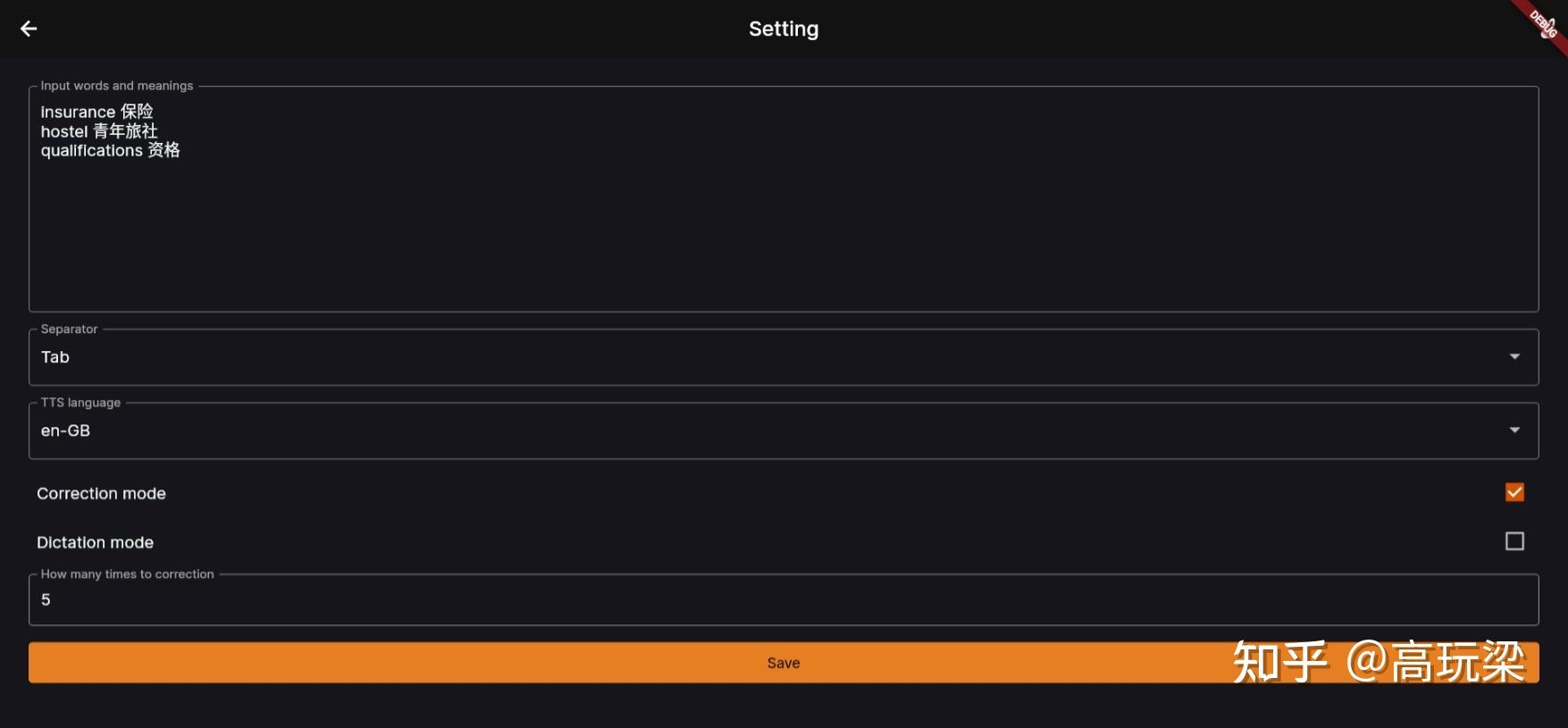Go back using the arrow icon
The image size is (1568, 728).
[29, 29]
